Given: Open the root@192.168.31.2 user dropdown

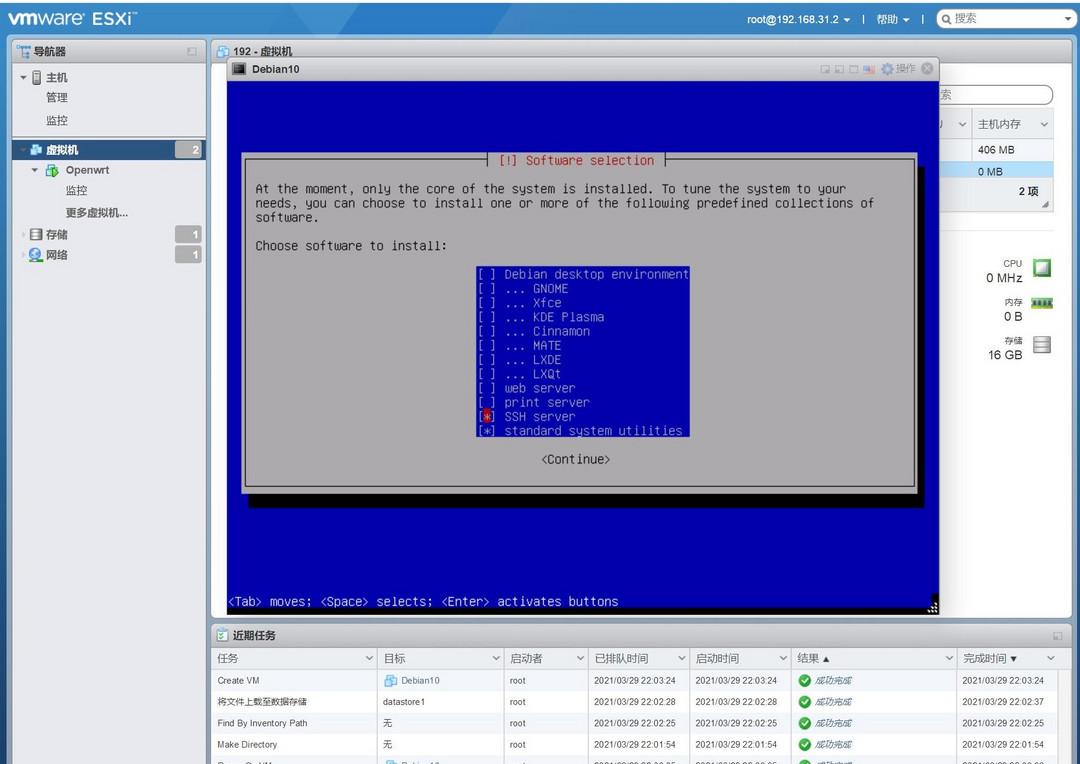Looking at the screenshot, I should (798, 19).
